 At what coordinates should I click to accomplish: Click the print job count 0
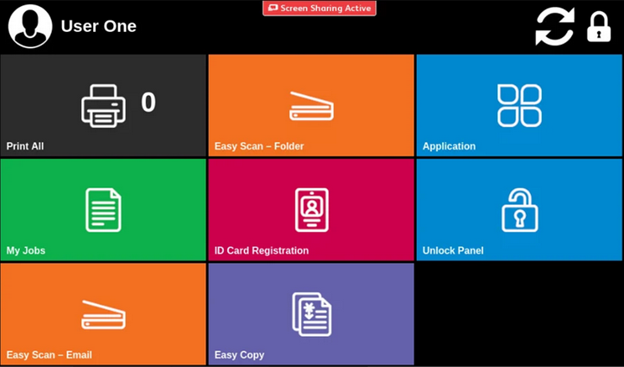(148, 102)
